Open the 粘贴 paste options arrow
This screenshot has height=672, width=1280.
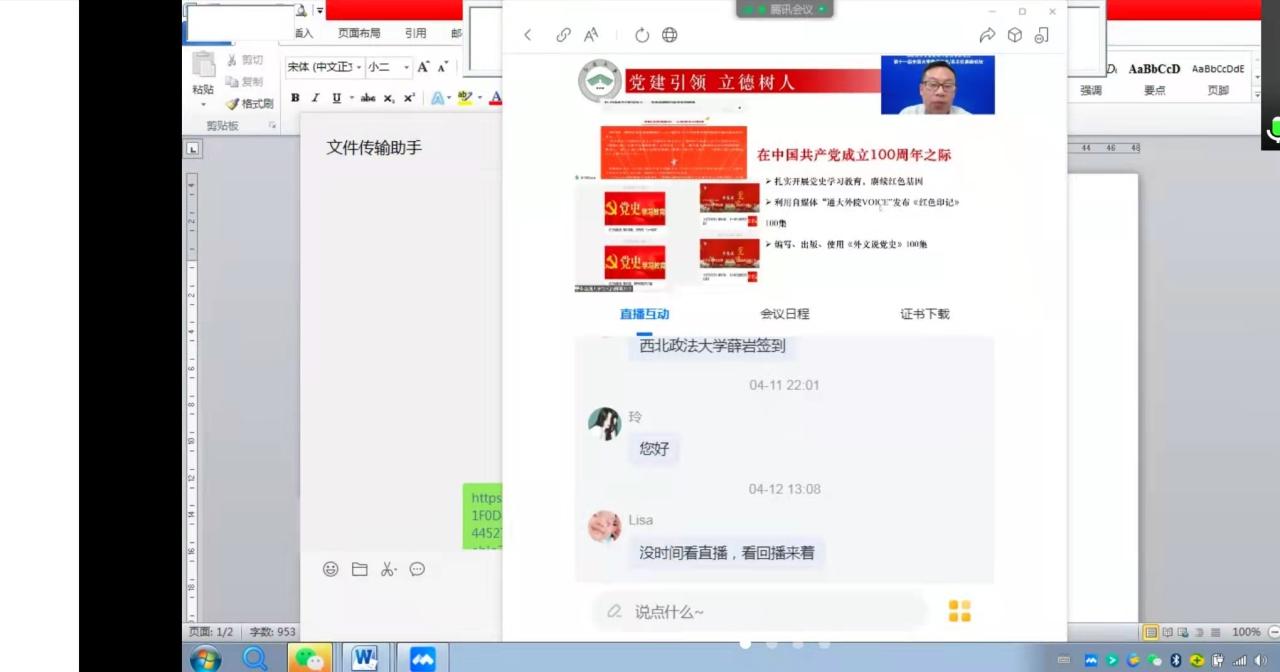pyautogui.click(x=203, y=104)
